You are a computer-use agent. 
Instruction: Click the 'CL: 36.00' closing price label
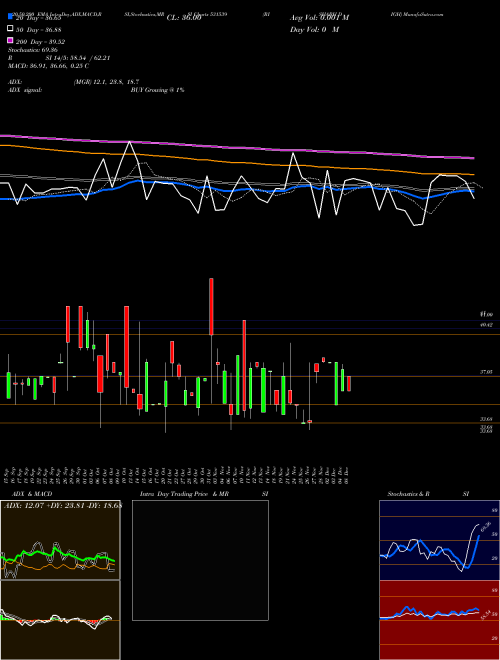tap(184, 18)
